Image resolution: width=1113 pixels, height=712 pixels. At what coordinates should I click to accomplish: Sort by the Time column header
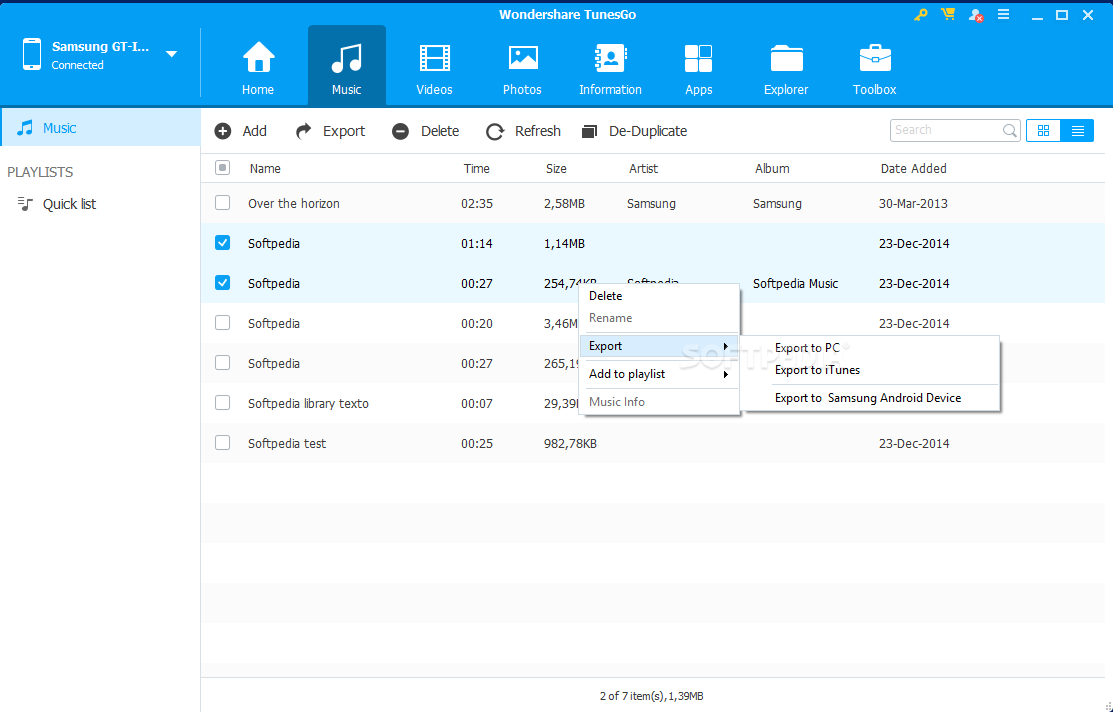(476, 169)
